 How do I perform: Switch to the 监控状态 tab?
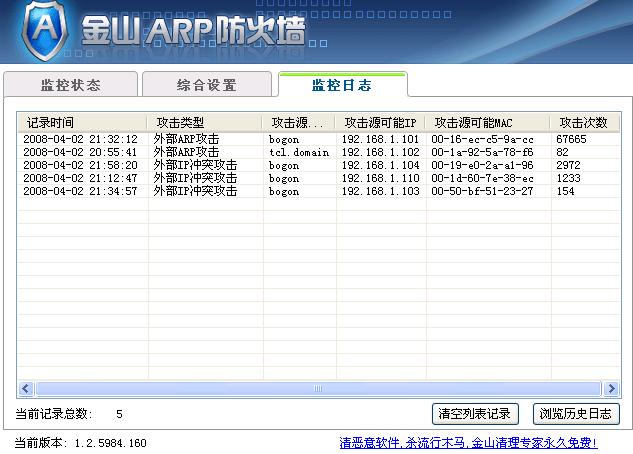click(71, 84)
